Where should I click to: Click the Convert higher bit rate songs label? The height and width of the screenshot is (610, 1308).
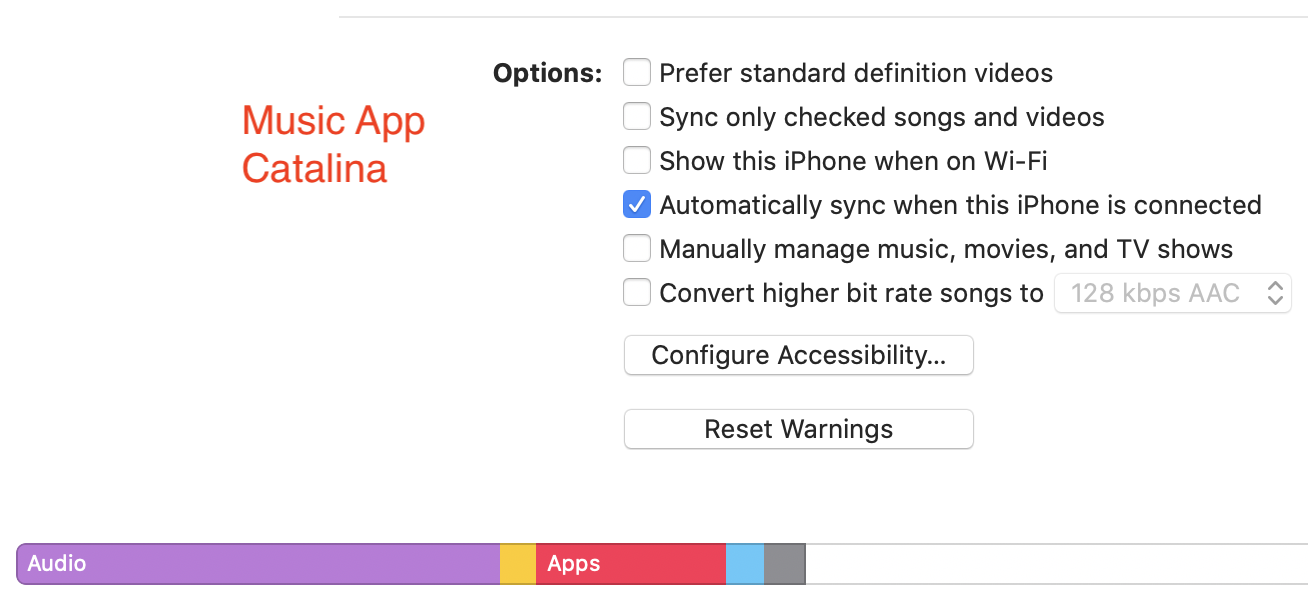click(851, 293)
